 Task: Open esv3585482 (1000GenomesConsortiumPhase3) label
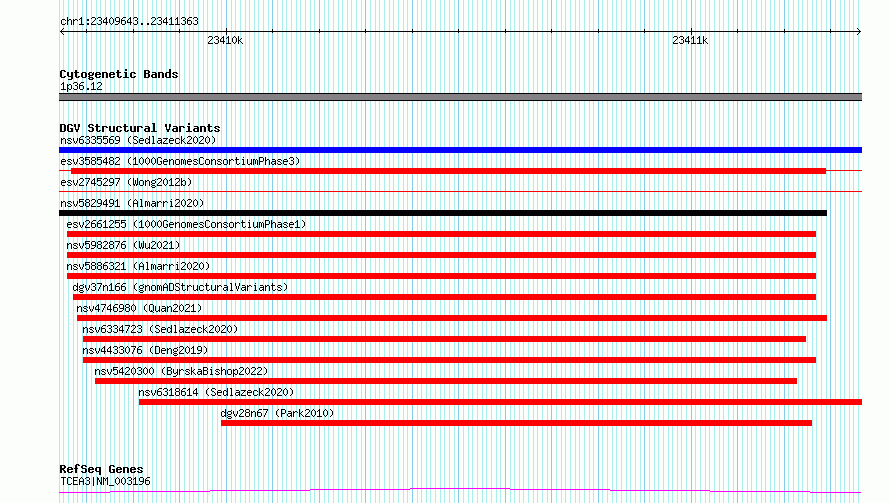coord(180,161)
